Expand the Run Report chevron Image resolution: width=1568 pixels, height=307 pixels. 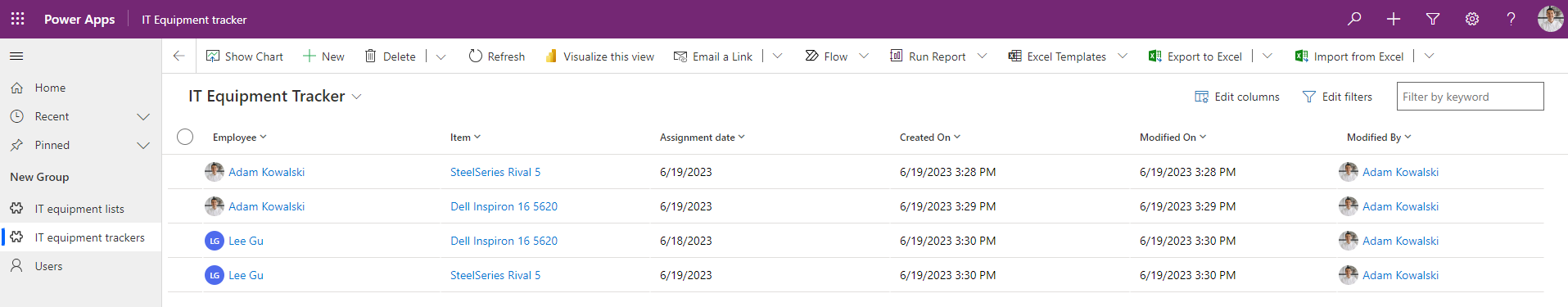pos(983,56)
